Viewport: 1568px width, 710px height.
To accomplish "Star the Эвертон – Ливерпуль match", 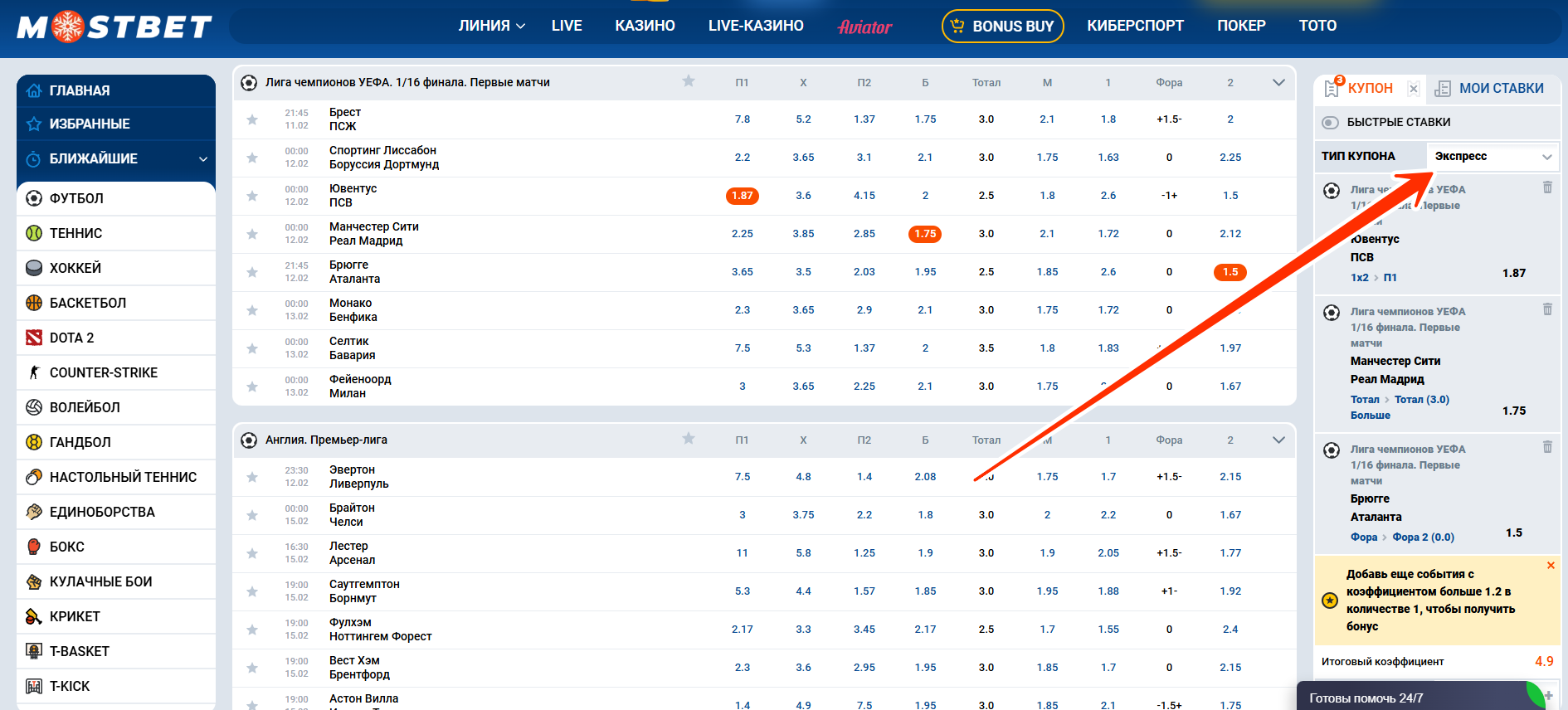I will point(252,477).
